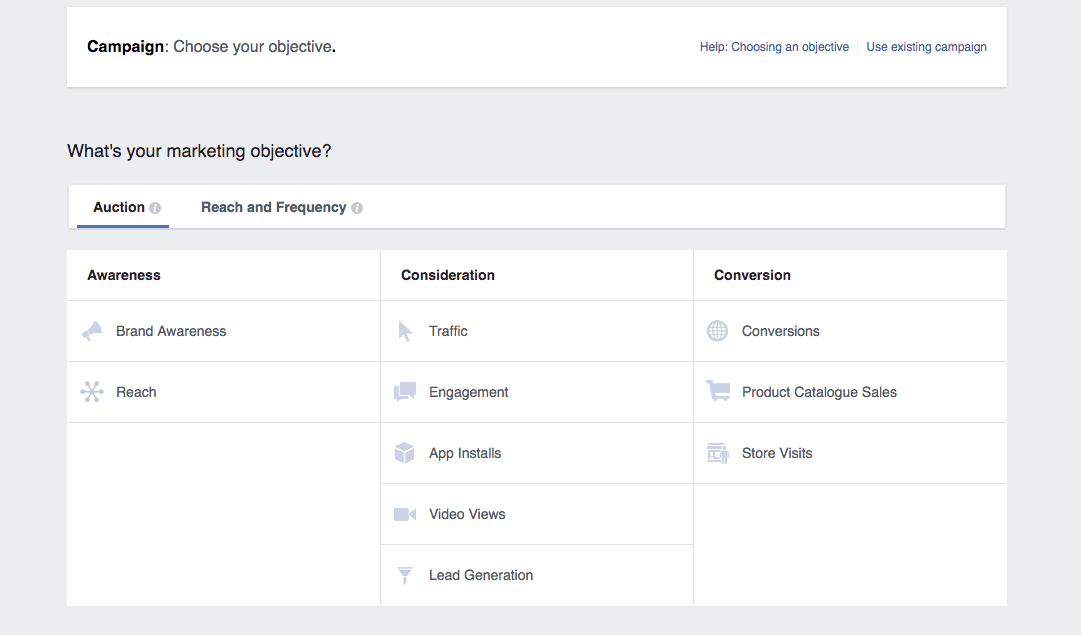1081x635 pixels.
Task: Click Use existing campaign link
Action: 926,47
